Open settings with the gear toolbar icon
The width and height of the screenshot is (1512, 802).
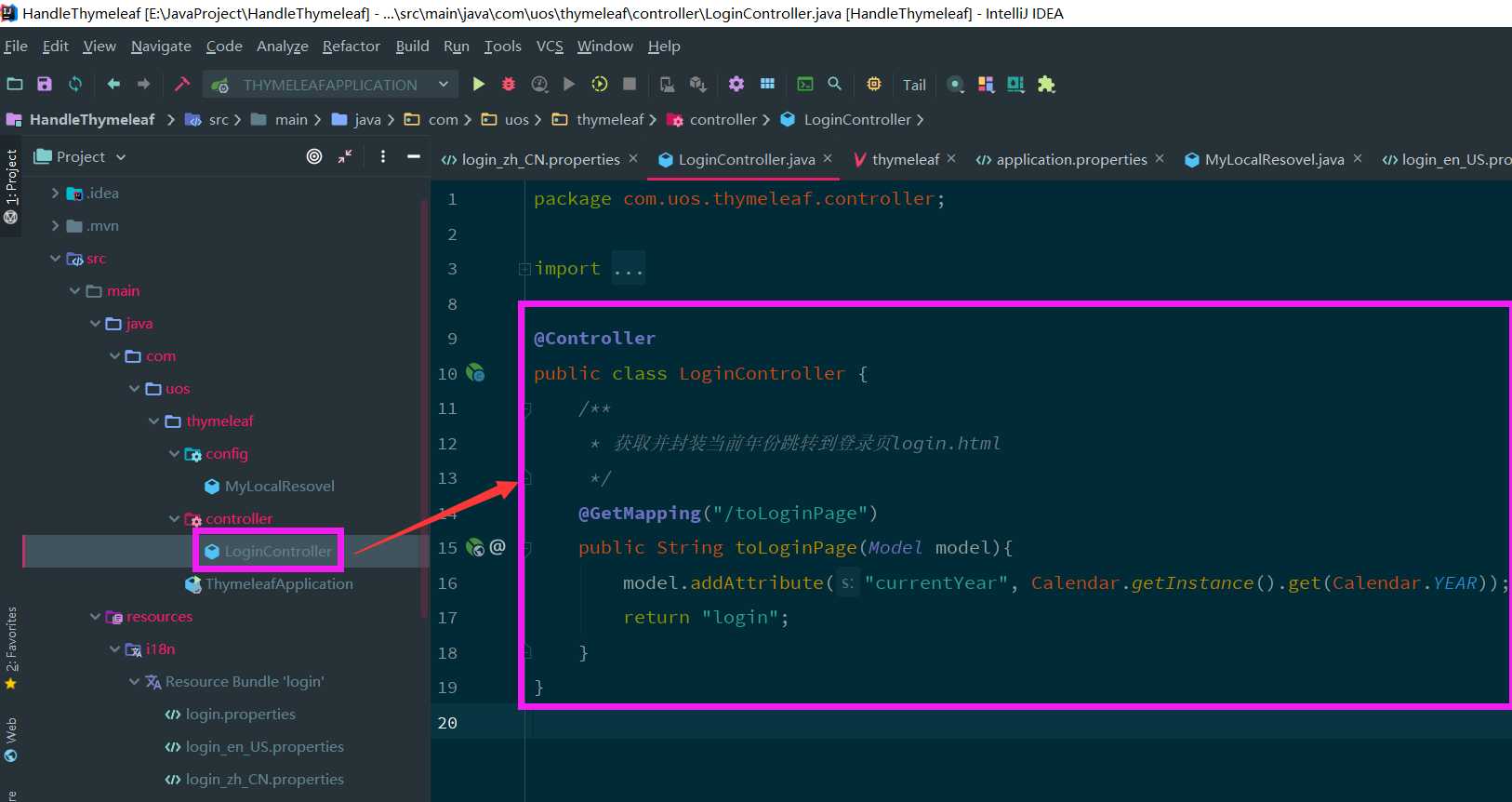coord(736,84)
